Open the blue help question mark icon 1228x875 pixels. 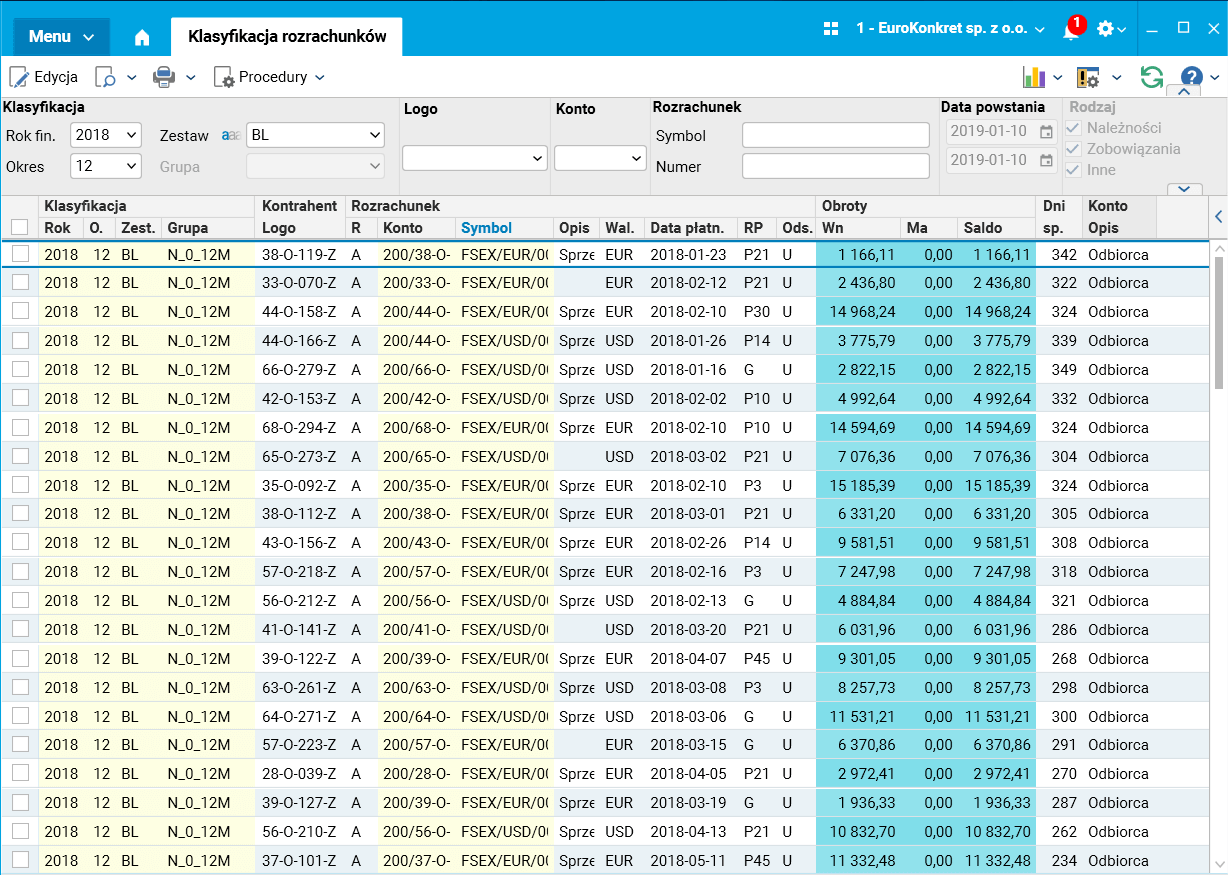[x=1191, y=77]
